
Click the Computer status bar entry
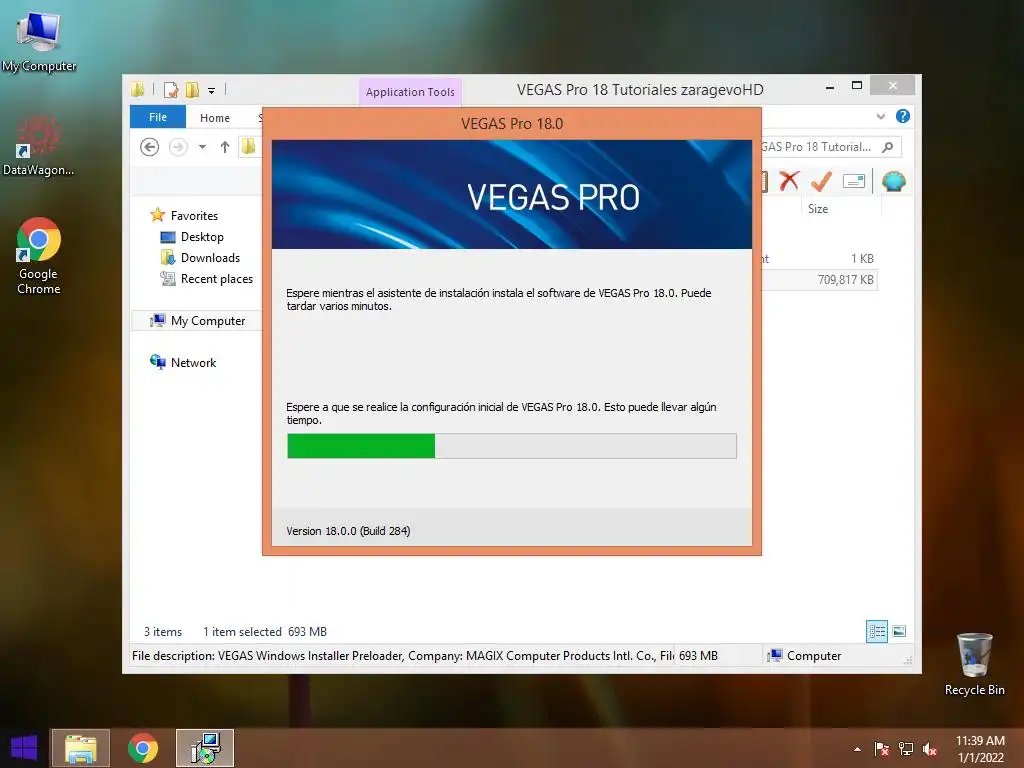click(x=805, y=656)
